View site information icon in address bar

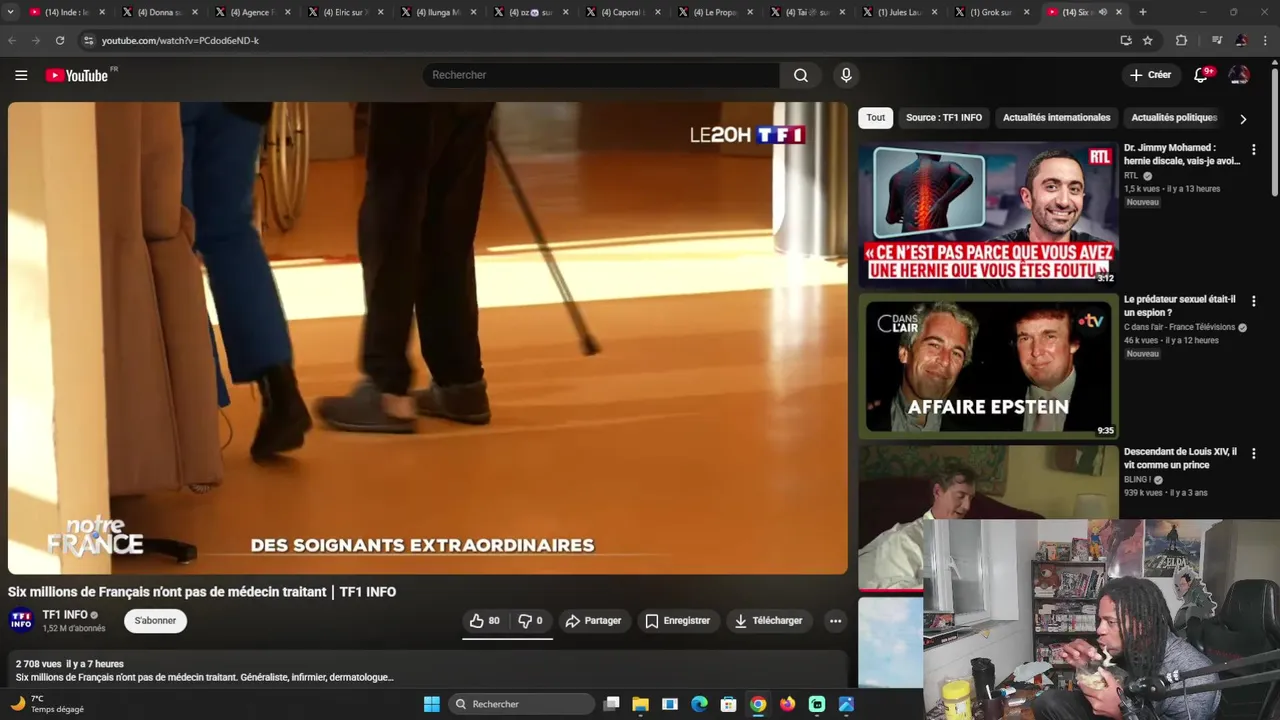point(88,40)
